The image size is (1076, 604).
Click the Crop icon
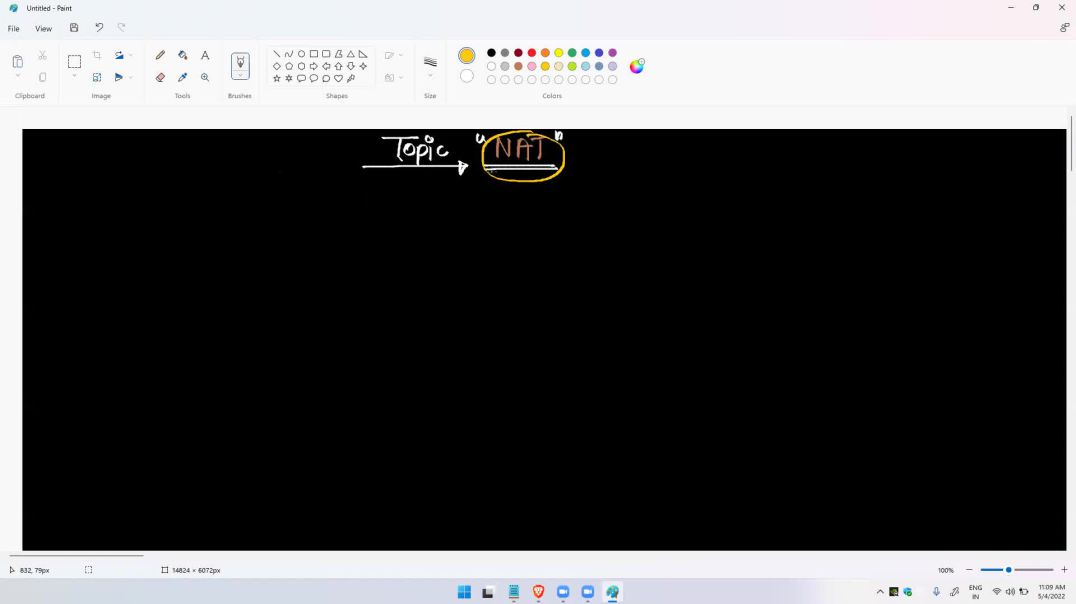(x=97, y=55)
